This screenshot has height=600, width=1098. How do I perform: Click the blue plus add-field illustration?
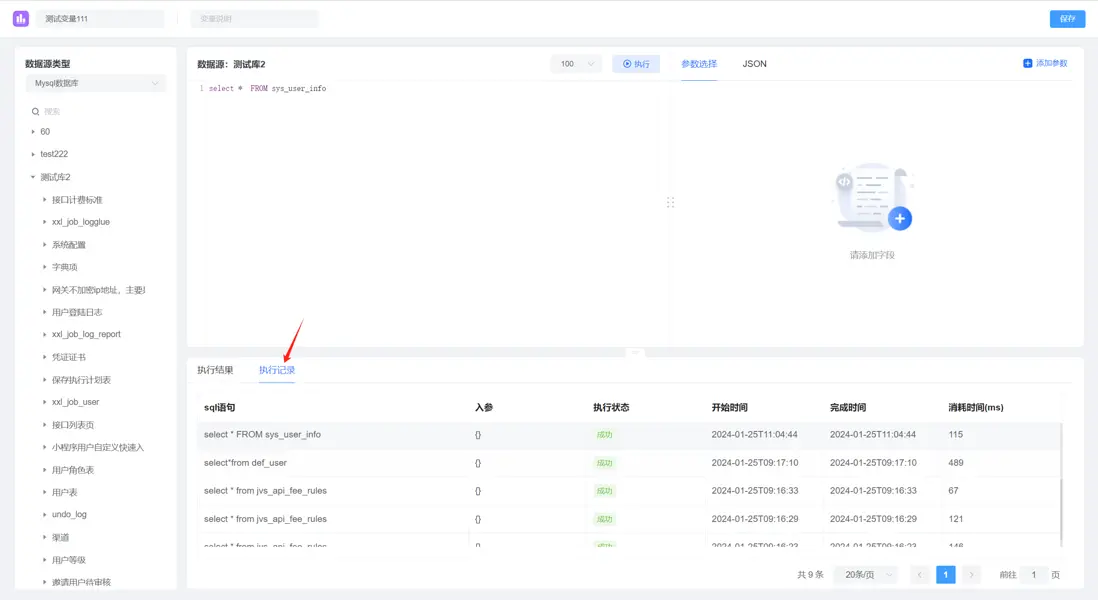(x=900, y=218)
